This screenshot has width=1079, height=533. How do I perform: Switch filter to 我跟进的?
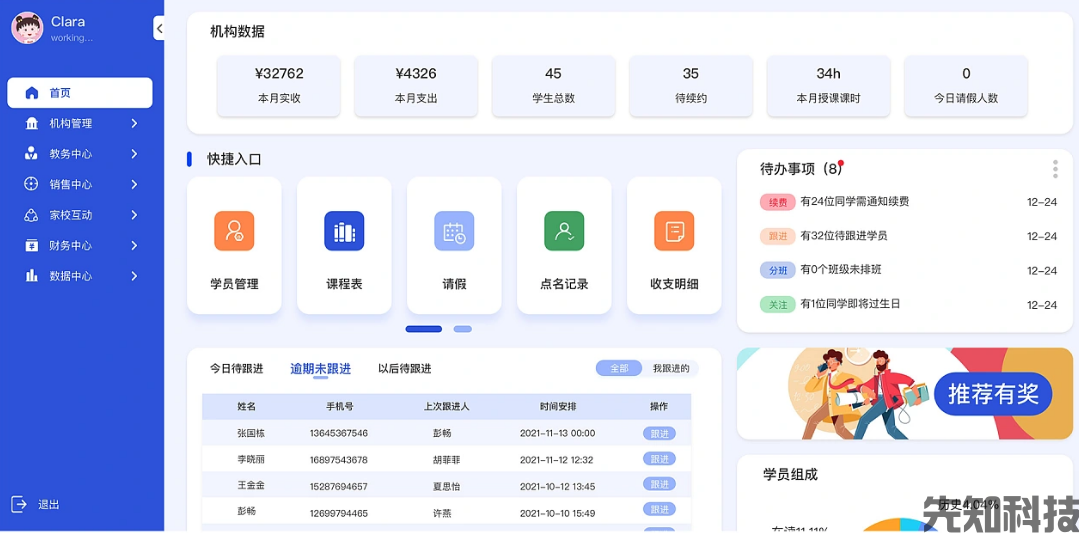[x=670, y=368]
